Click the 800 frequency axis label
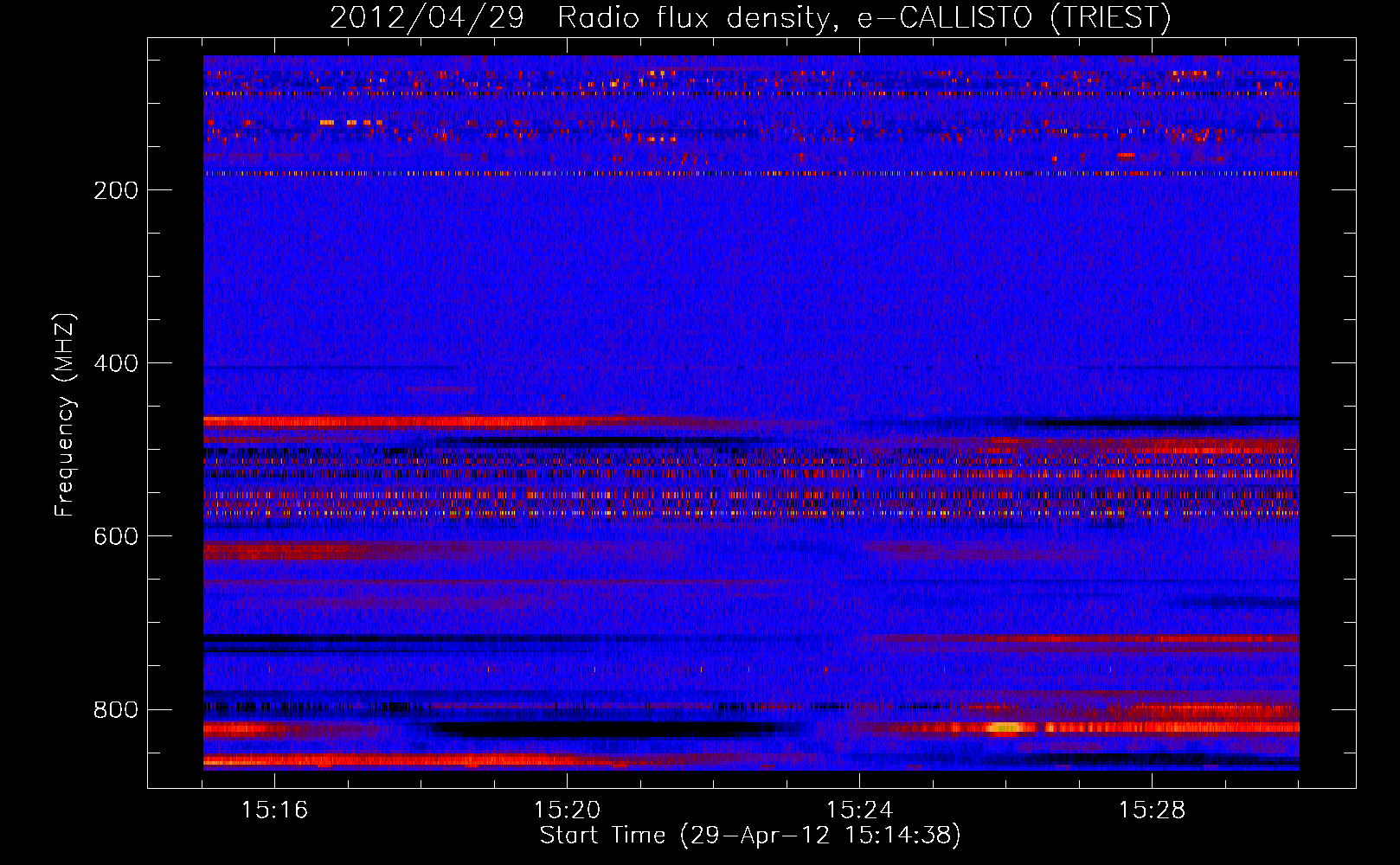 click(x=116, y=709)
